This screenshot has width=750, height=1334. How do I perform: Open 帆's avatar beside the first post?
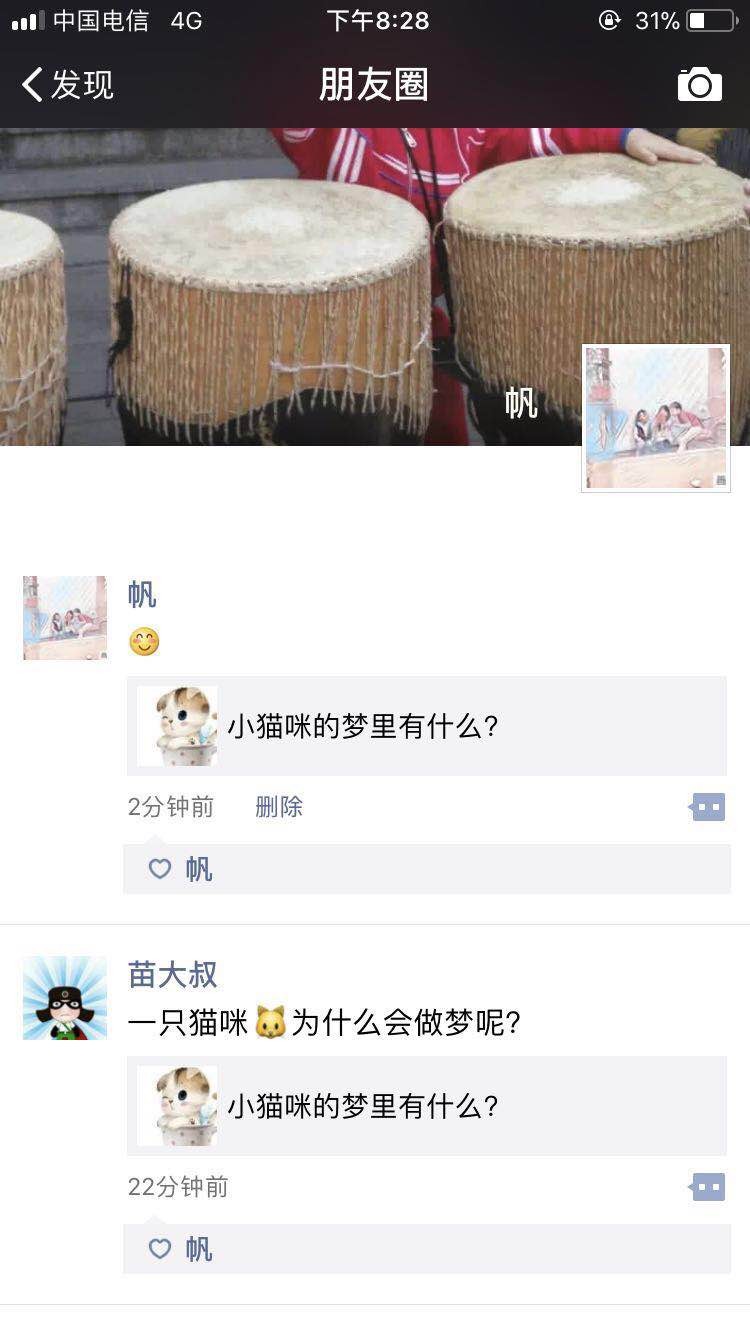coord(65,618)
